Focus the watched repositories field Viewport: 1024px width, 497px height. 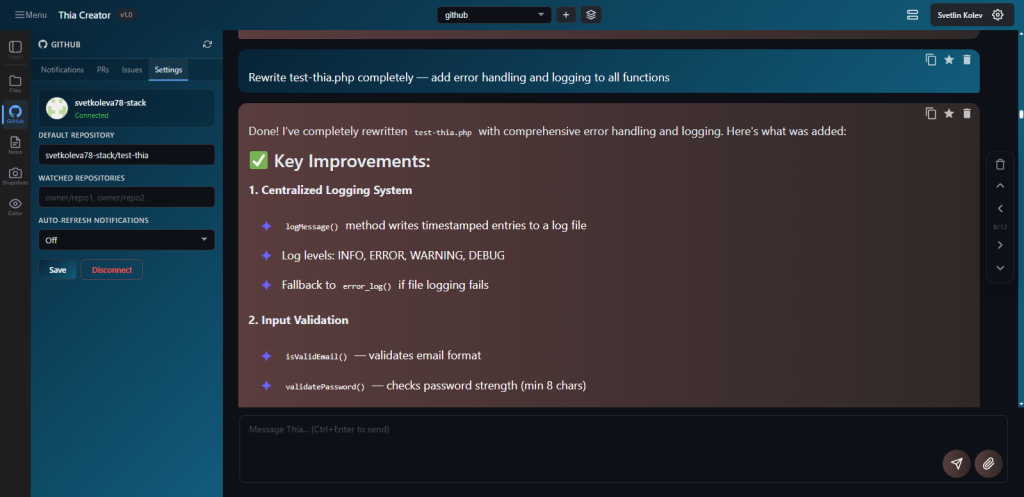(x=126, y=197)
